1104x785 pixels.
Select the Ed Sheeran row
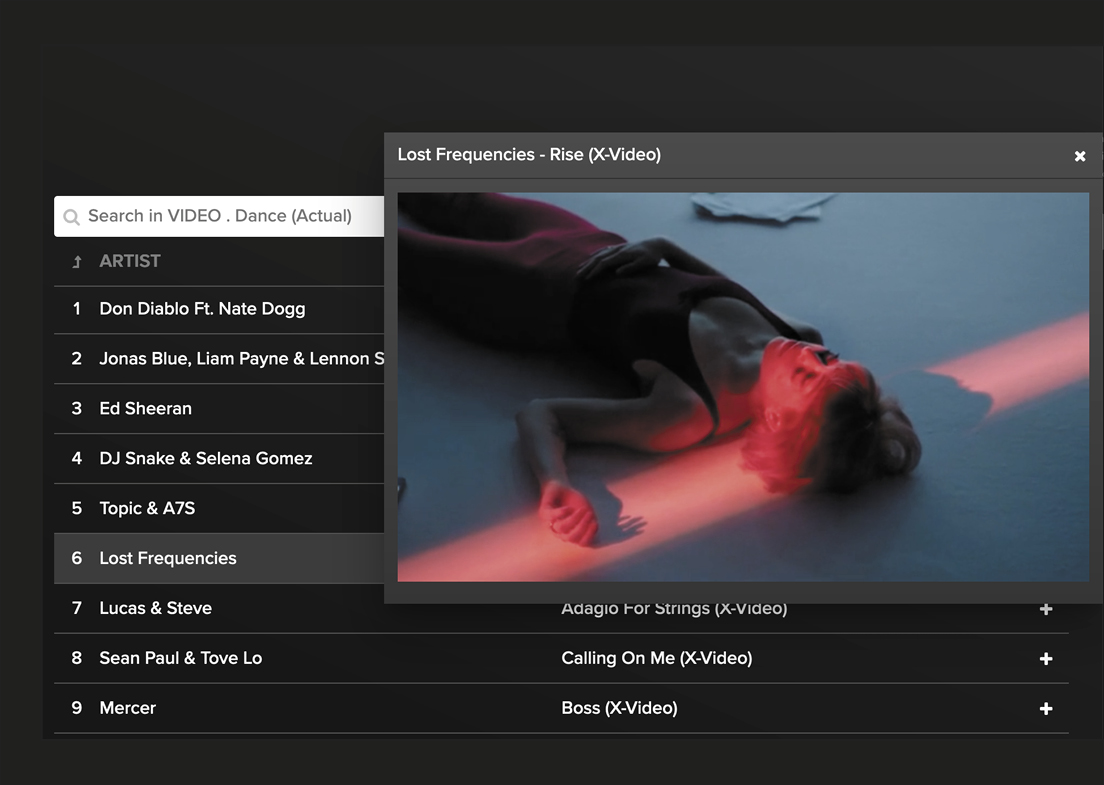click(219, 409)
